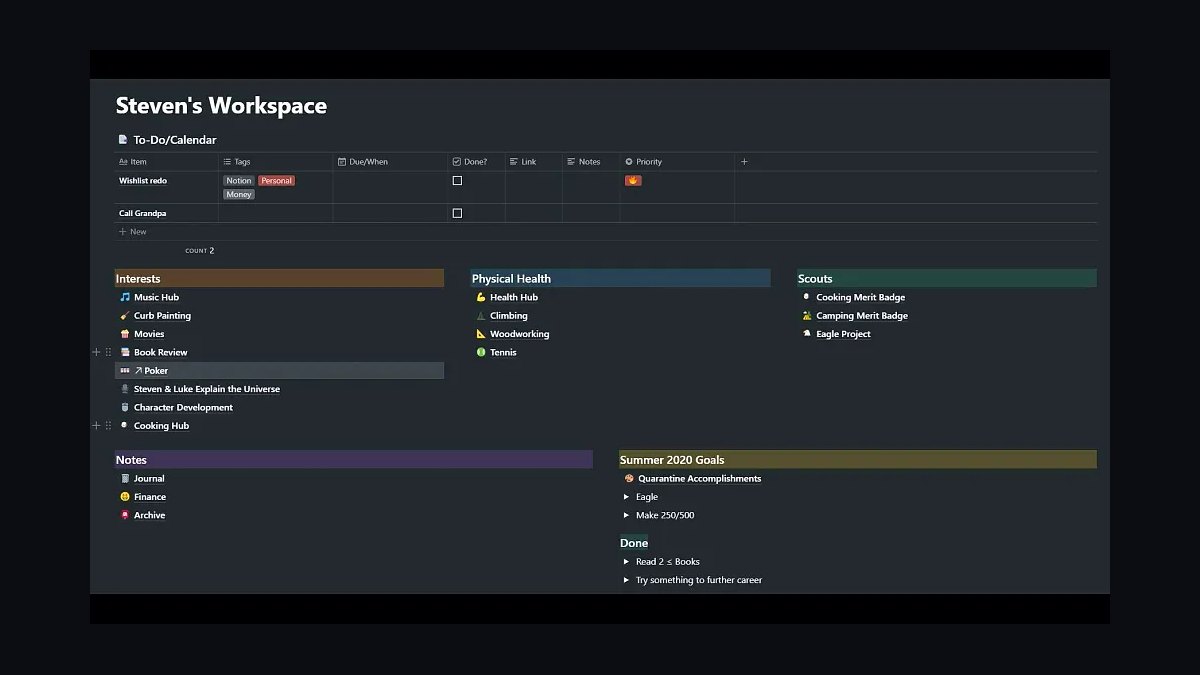Click the Summer 2020 Goals heading
This screenshot has width=1200, height=675.
[858, 460]
